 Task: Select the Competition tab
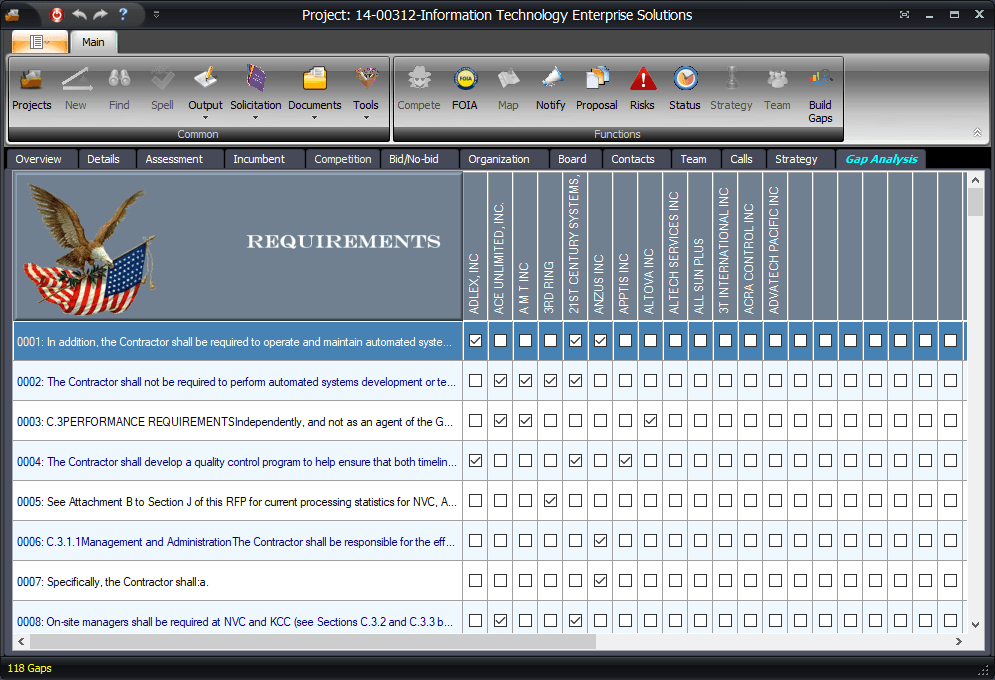342,159
